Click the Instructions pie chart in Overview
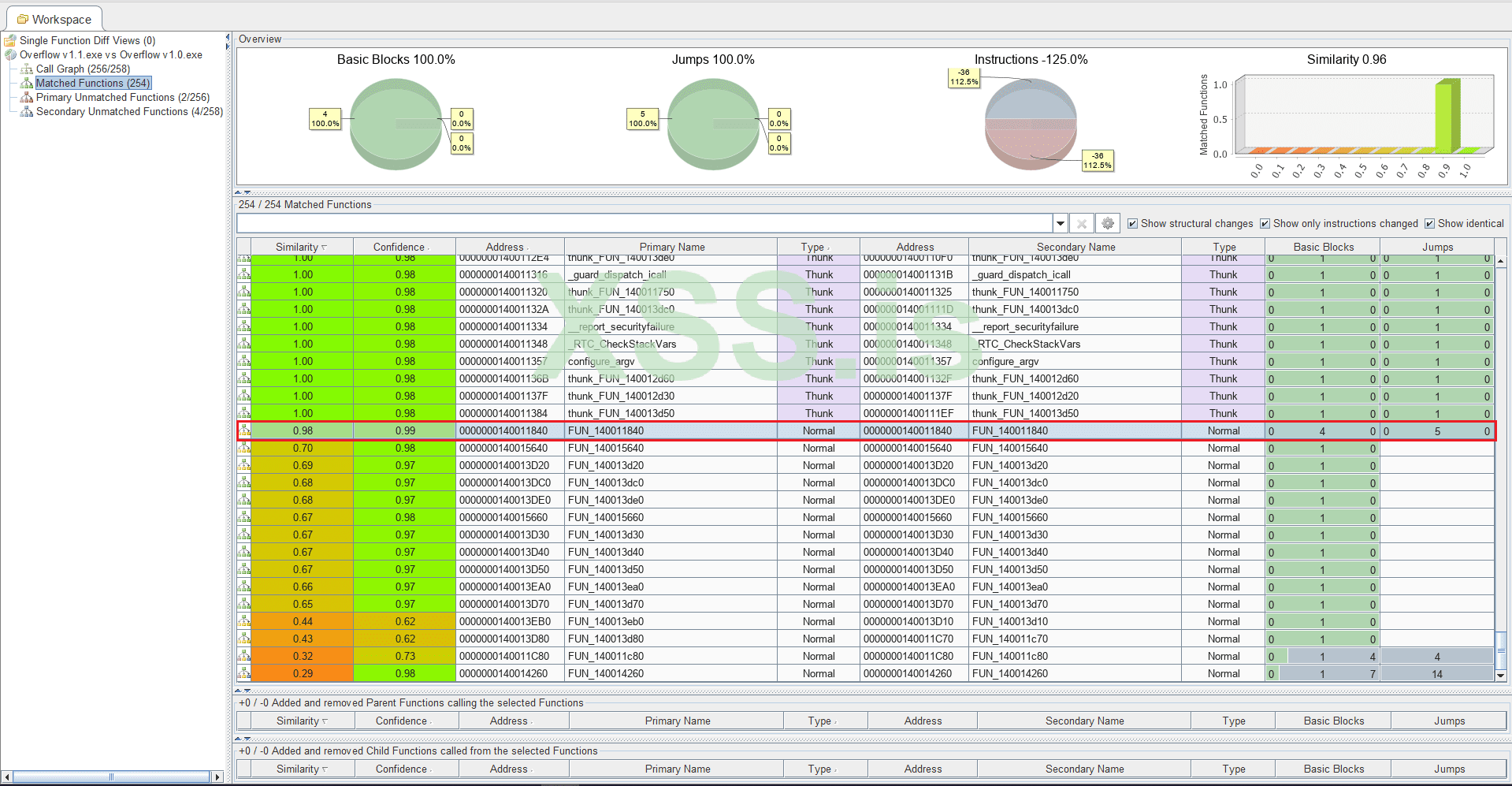Screen dimensions: 1512x786 click(x=1030, y=125)
